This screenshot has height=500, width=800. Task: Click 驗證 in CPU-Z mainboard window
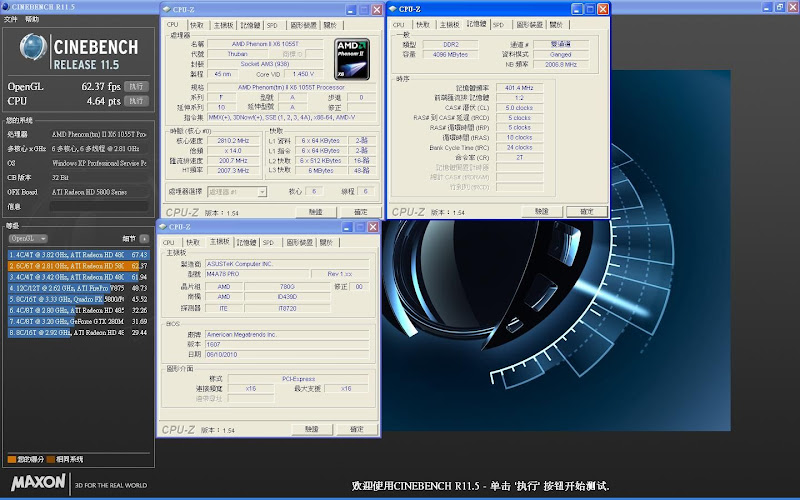[312, 430]
